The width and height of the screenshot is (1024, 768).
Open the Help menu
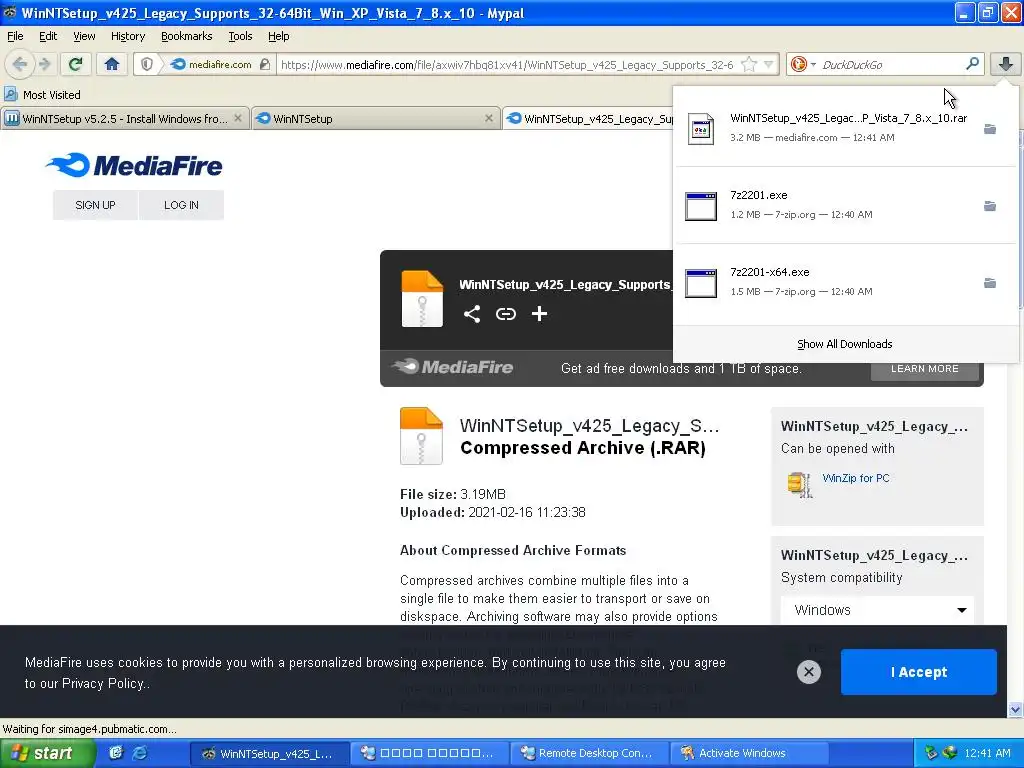coord(278,36)
